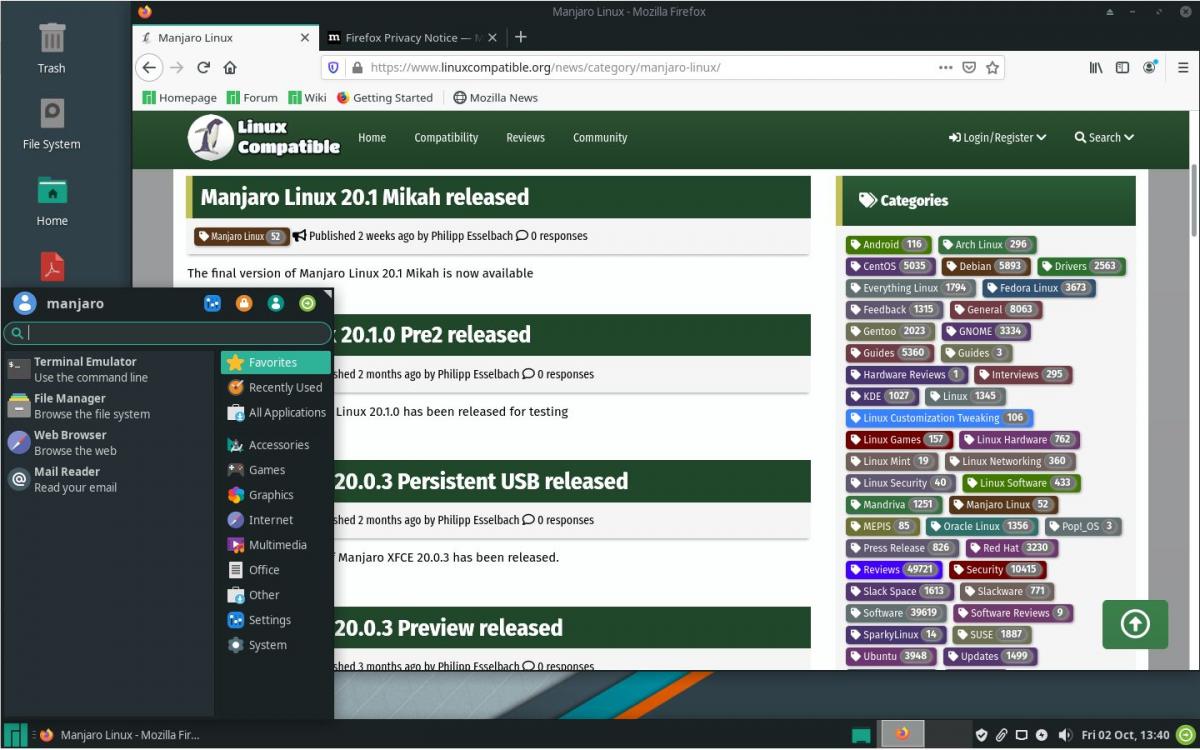Open the Manjaro Linux 20.1 Mikah article
This screenshot has width=1200, height=750.
pyautogui.click(x=365, y=197)
